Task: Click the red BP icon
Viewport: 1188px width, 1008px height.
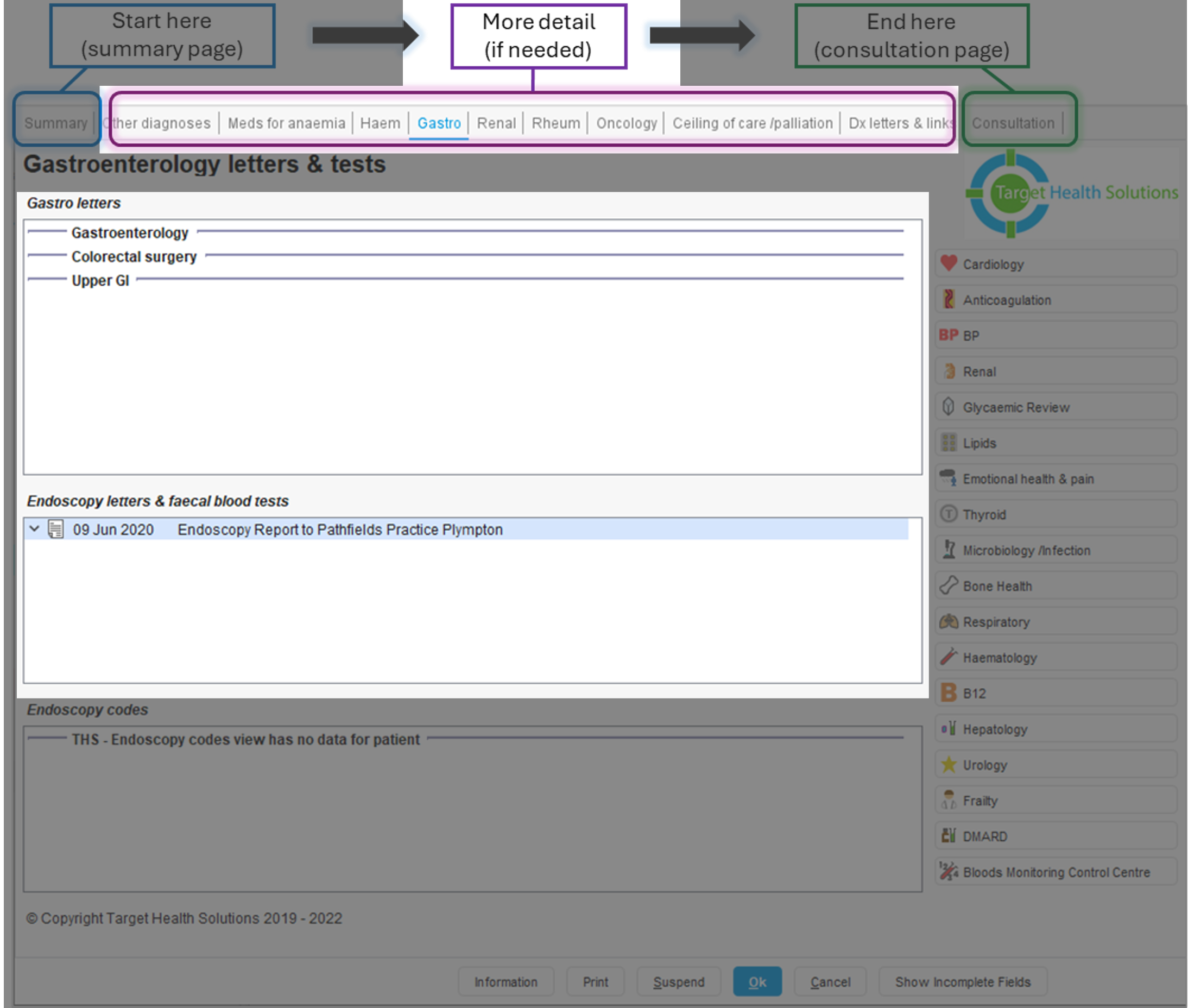Action: pyautogui.click(x=949, y=335)
